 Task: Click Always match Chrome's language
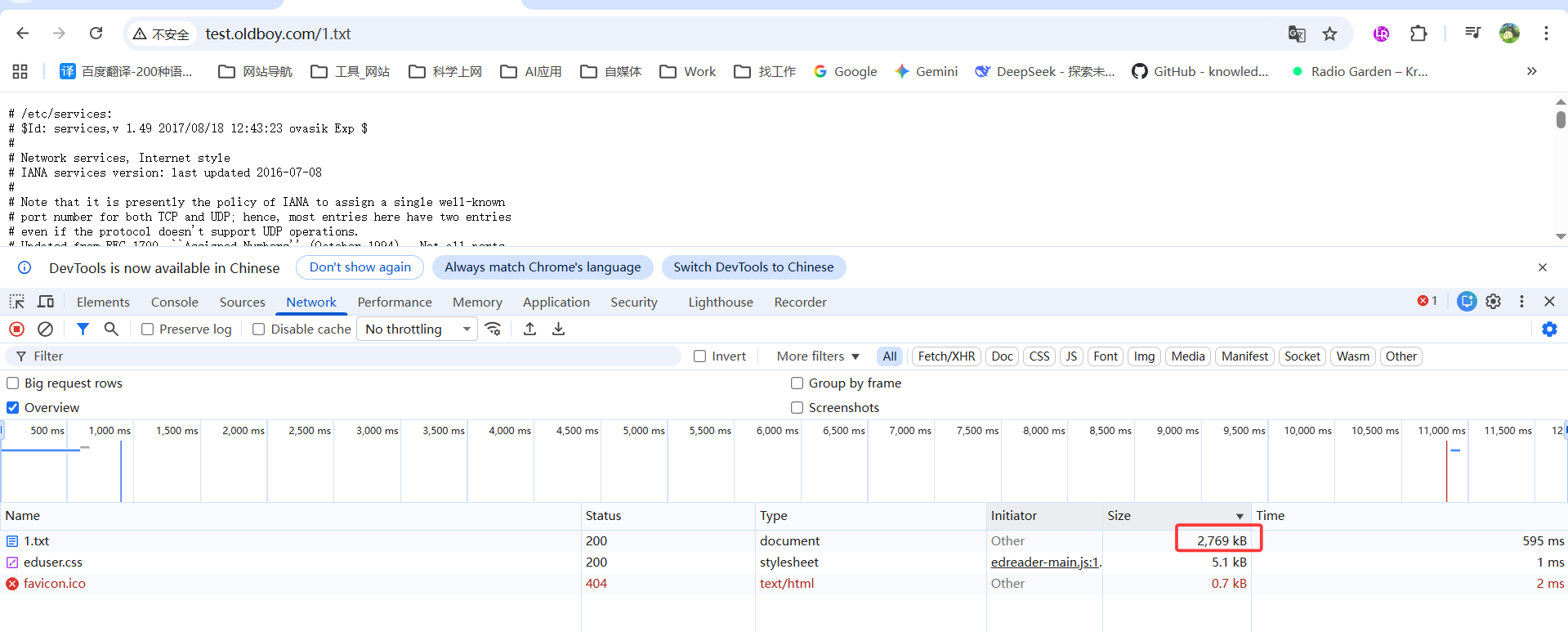click(x=543, y=267)
